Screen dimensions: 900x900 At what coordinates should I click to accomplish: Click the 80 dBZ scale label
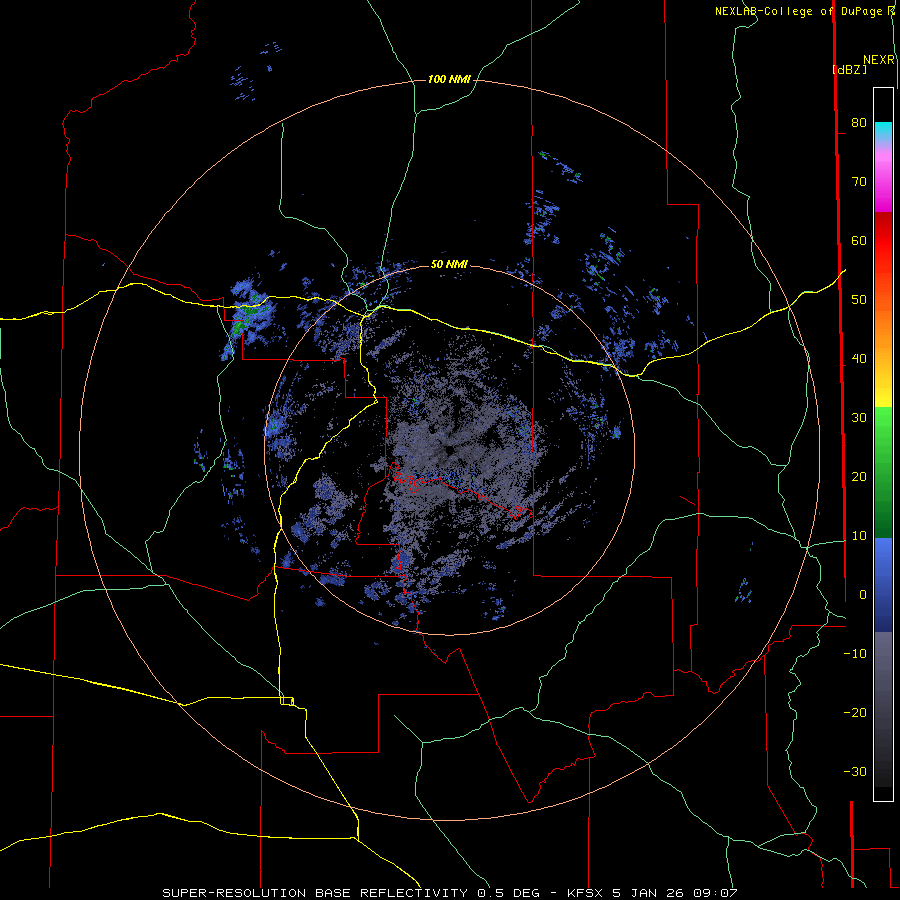coord(859,123)
